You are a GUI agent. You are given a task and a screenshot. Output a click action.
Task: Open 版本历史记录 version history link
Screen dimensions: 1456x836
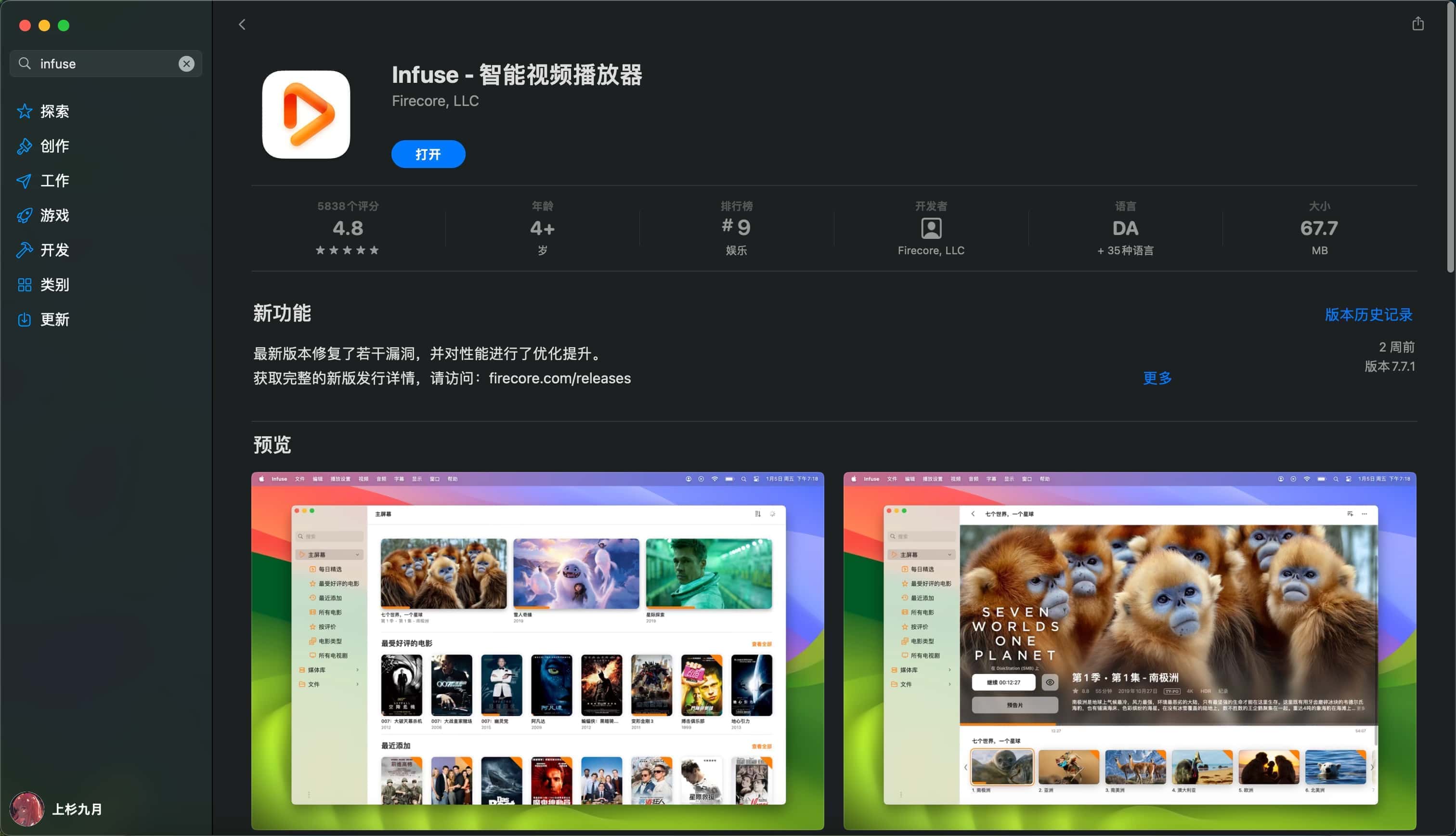(1368, 314)
